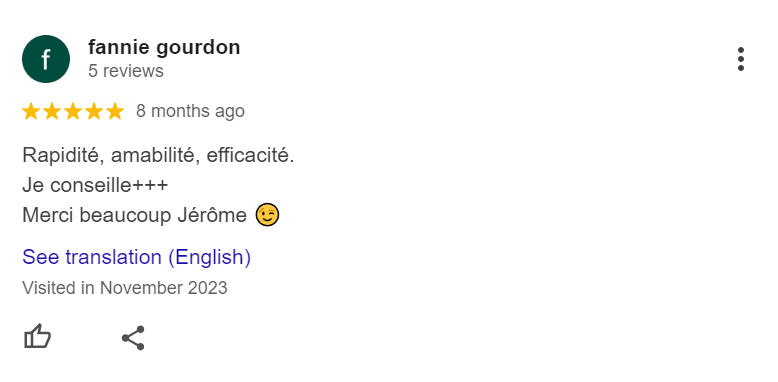Click the fifth rating star
Viewport: 778px width, 382px height.
point(115,111)
